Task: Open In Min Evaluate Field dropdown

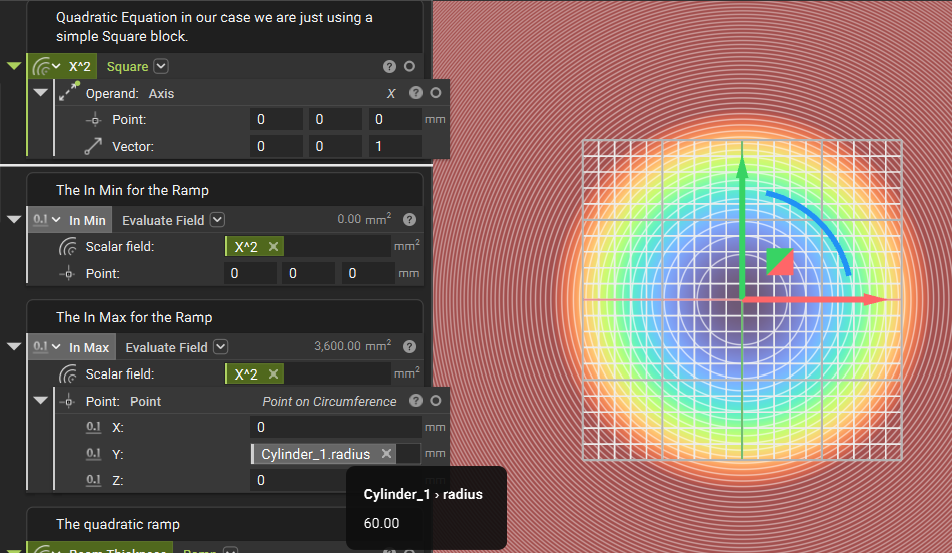Action: 217,220
